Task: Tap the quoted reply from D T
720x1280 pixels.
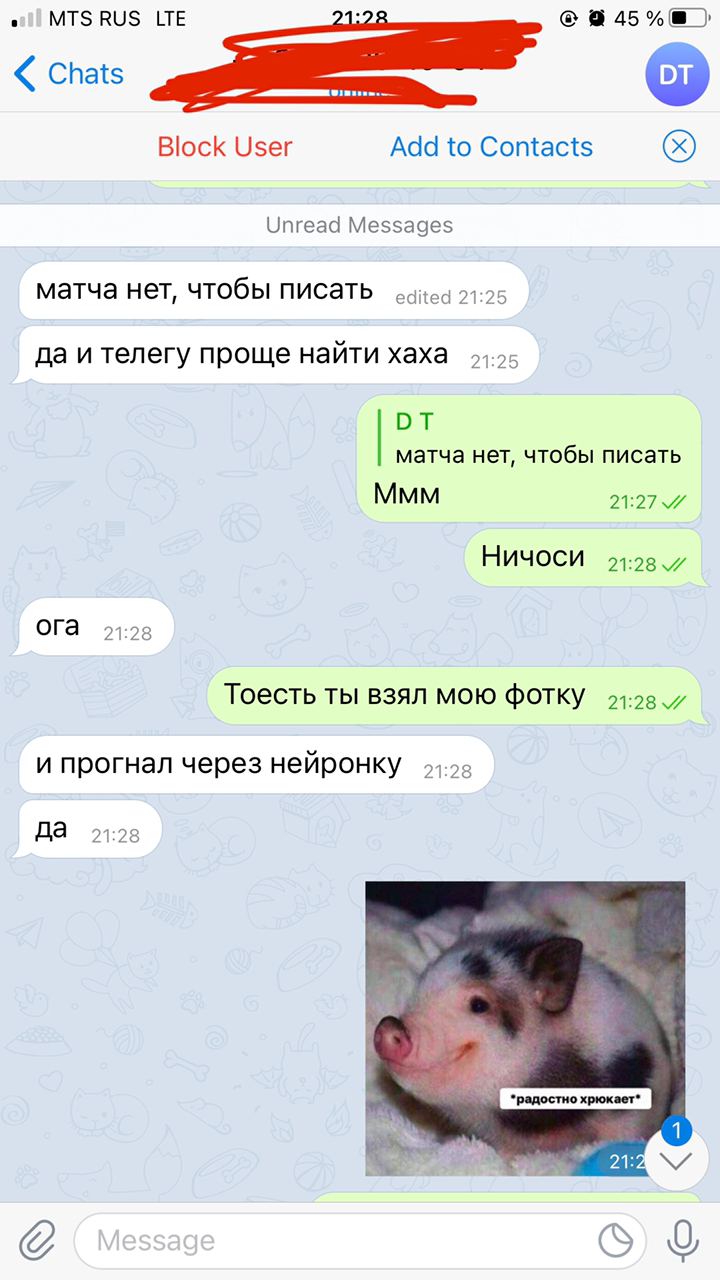Action: pos(530,440)
